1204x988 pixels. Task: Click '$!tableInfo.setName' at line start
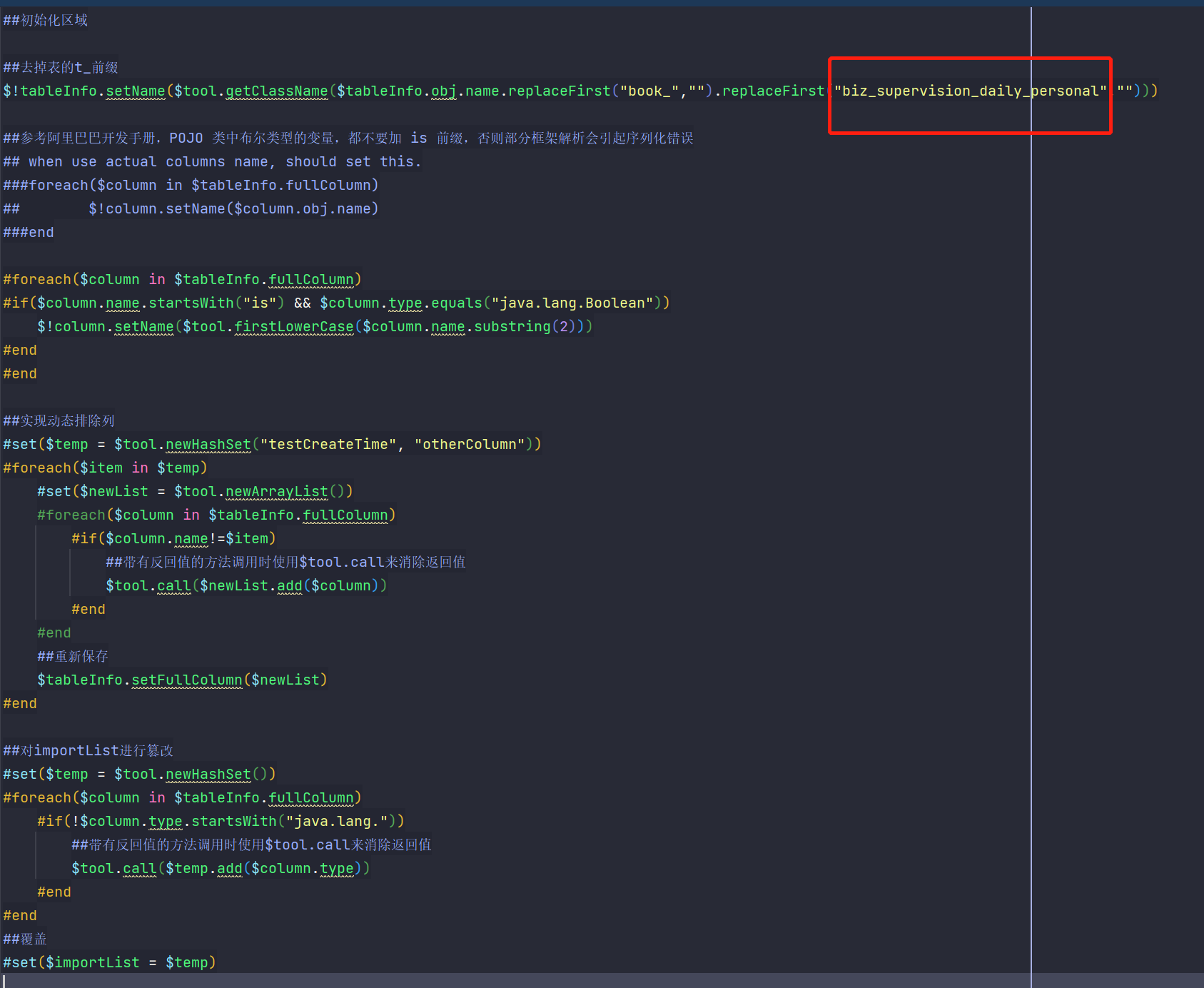84,91
